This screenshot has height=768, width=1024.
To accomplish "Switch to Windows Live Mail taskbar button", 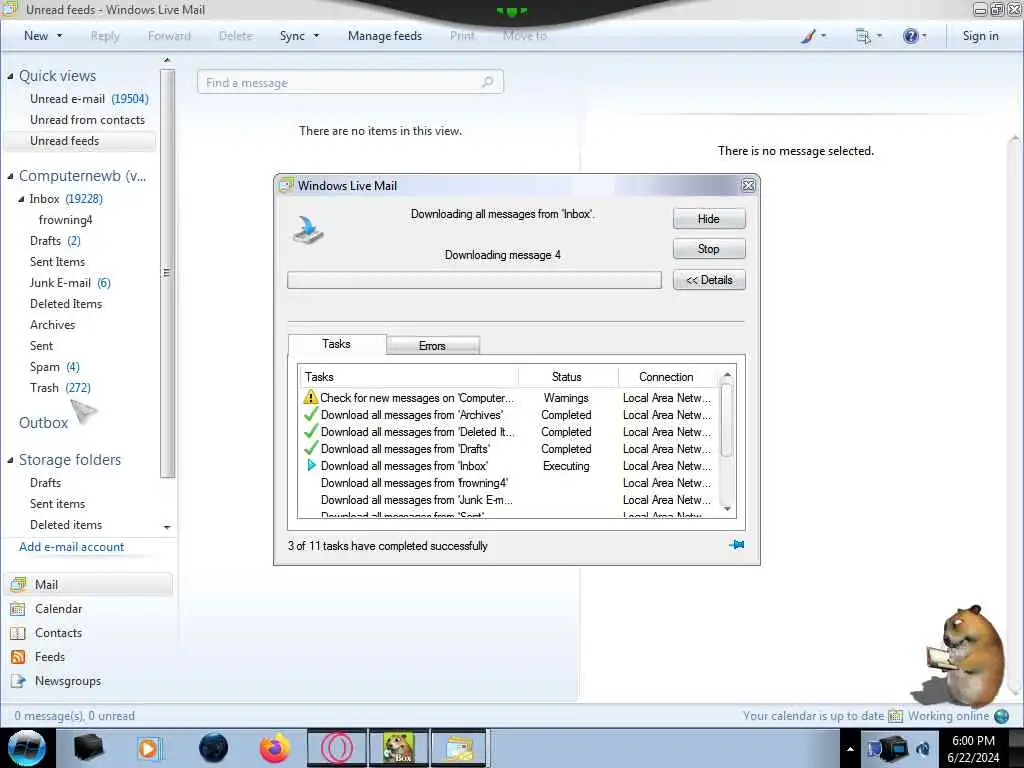I will [x=460, y=748].
